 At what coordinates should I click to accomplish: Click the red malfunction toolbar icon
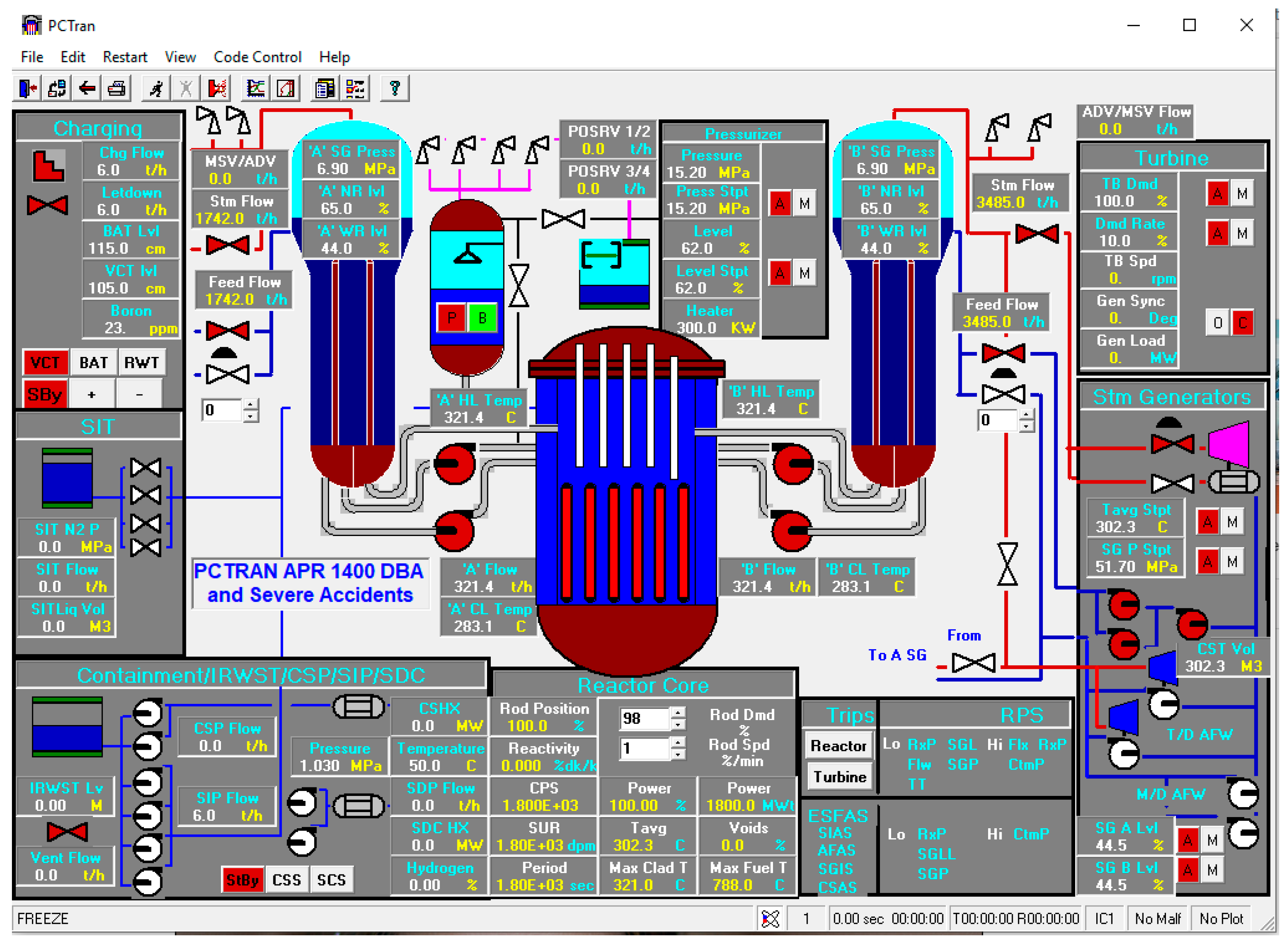pos(217,89)
